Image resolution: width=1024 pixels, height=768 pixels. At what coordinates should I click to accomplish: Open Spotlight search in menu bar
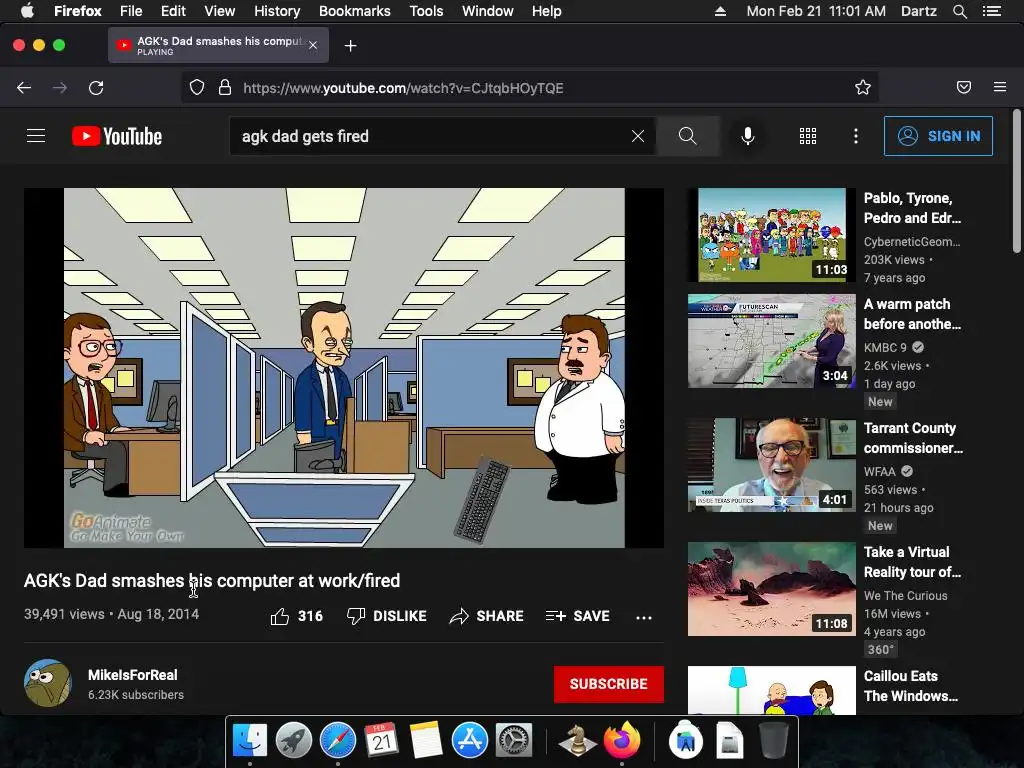click(959, 11)
